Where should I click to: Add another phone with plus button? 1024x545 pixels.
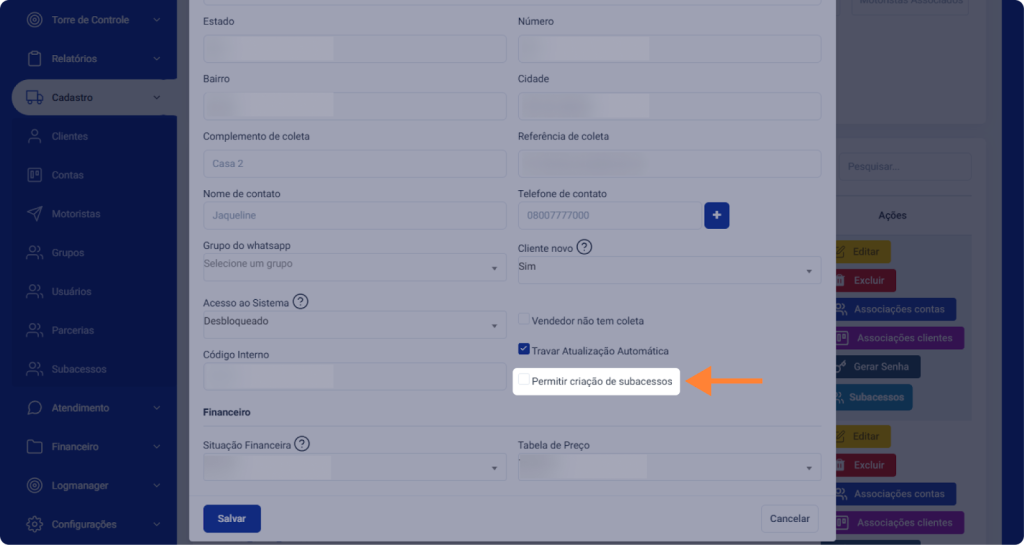[717, 215]
